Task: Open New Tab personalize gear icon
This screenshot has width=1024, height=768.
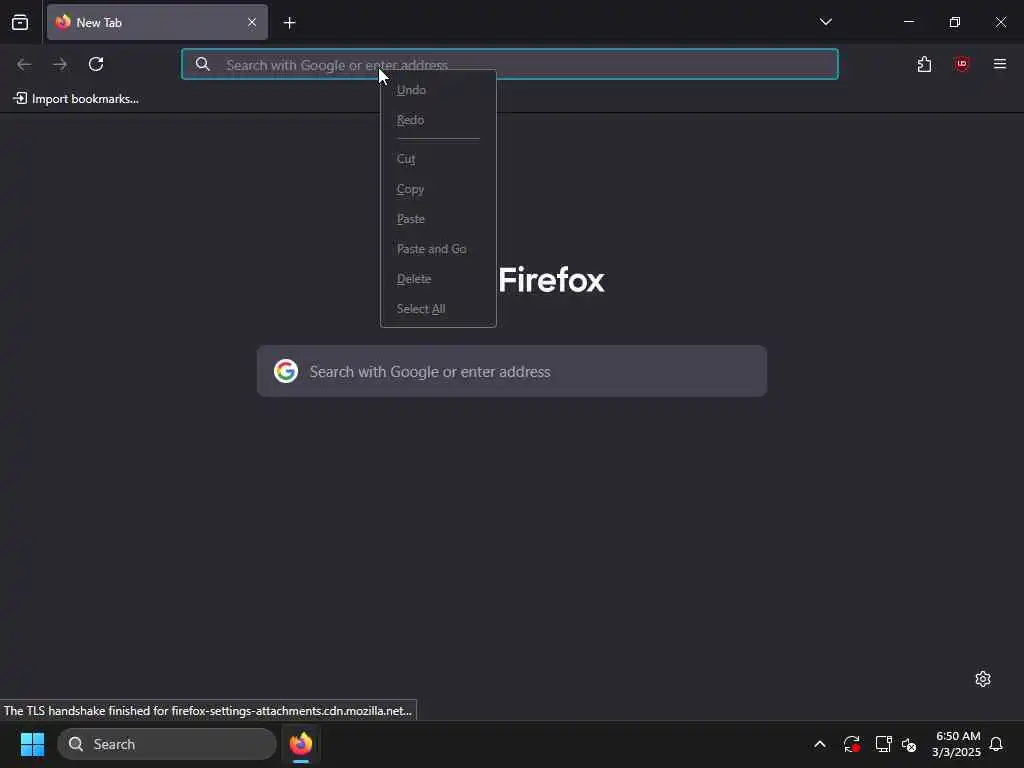Action: 983,679
